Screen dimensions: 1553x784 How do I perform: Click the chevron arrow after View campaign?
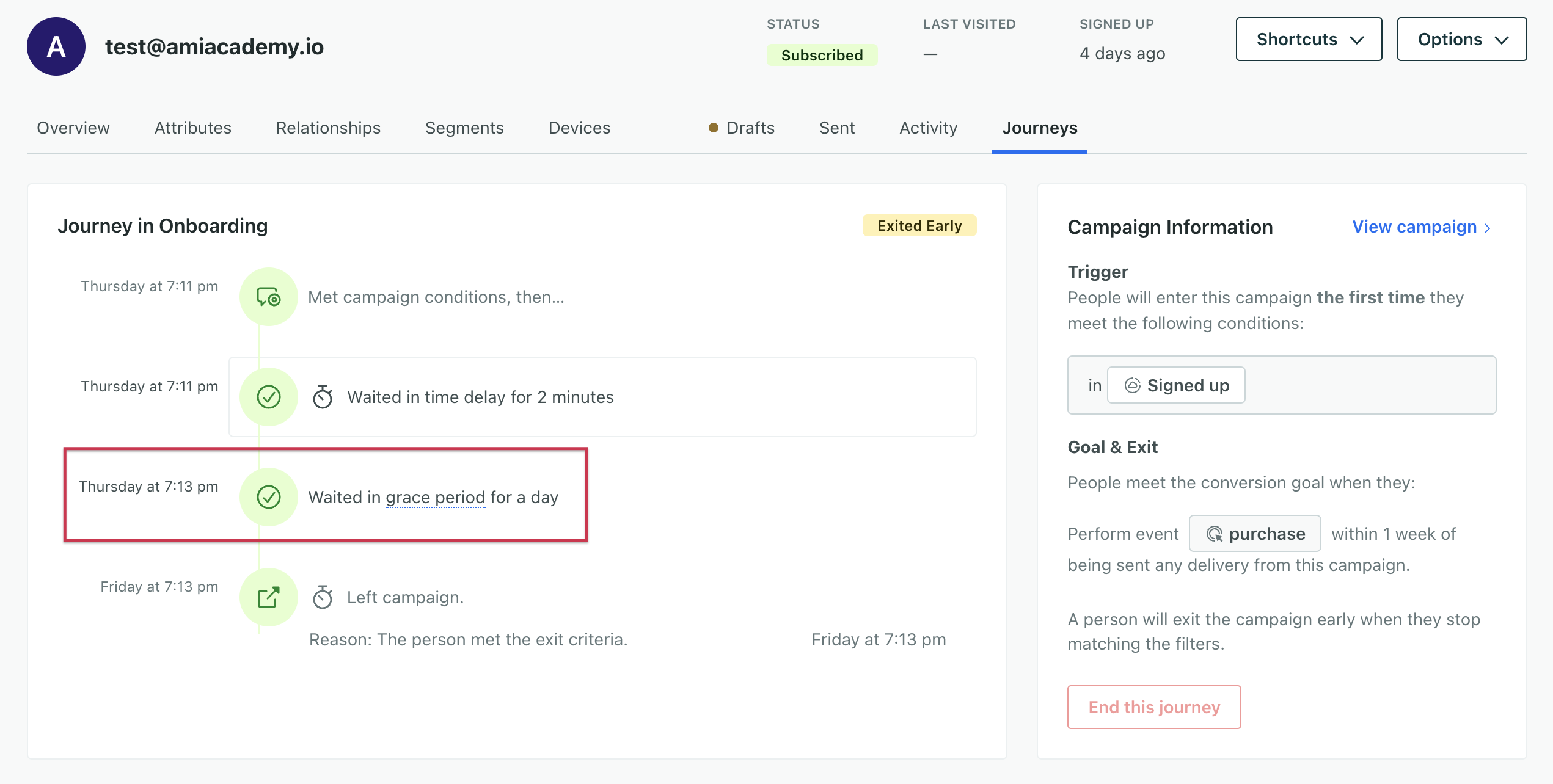coord(1487,228)
